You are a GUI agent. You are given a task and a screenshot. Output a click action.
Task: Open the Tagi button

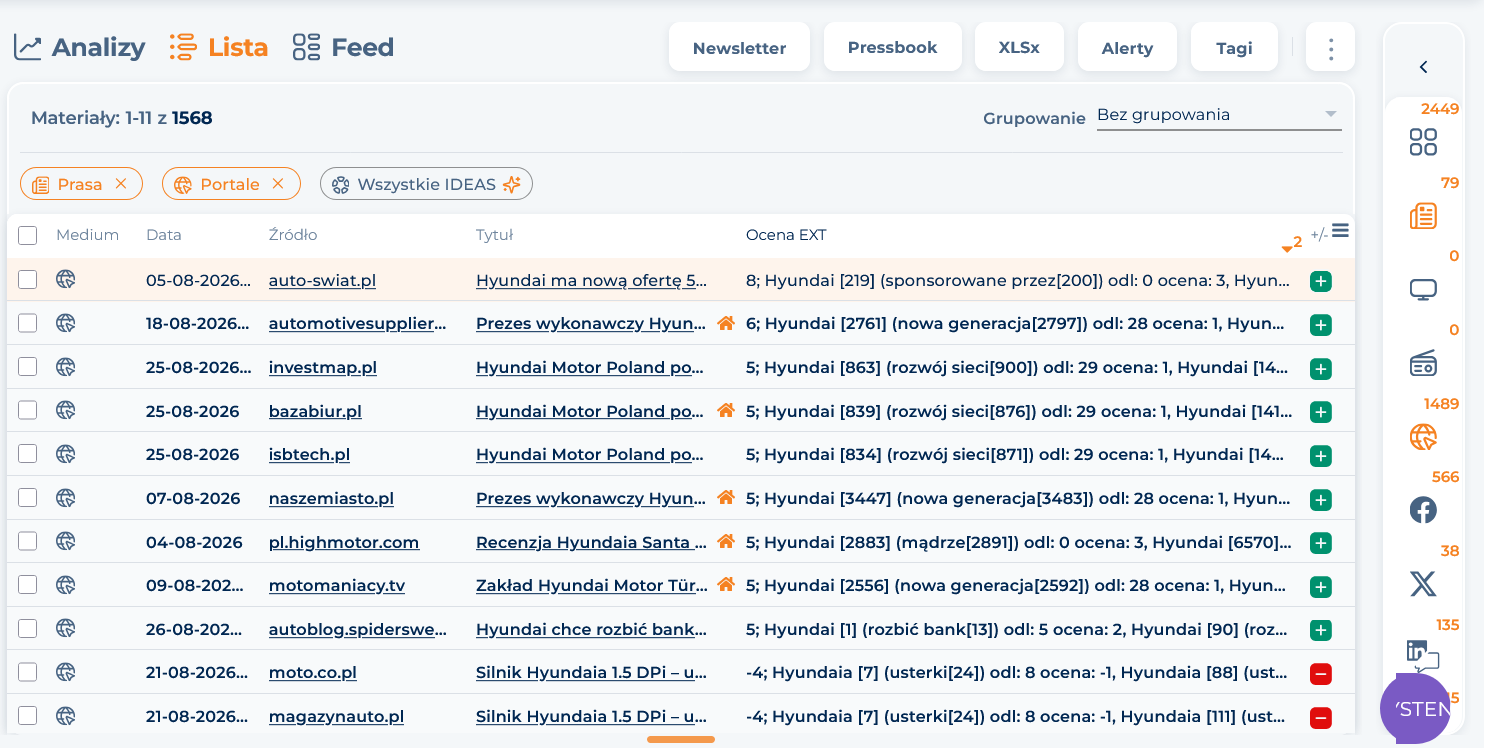tap(1234, 48)
